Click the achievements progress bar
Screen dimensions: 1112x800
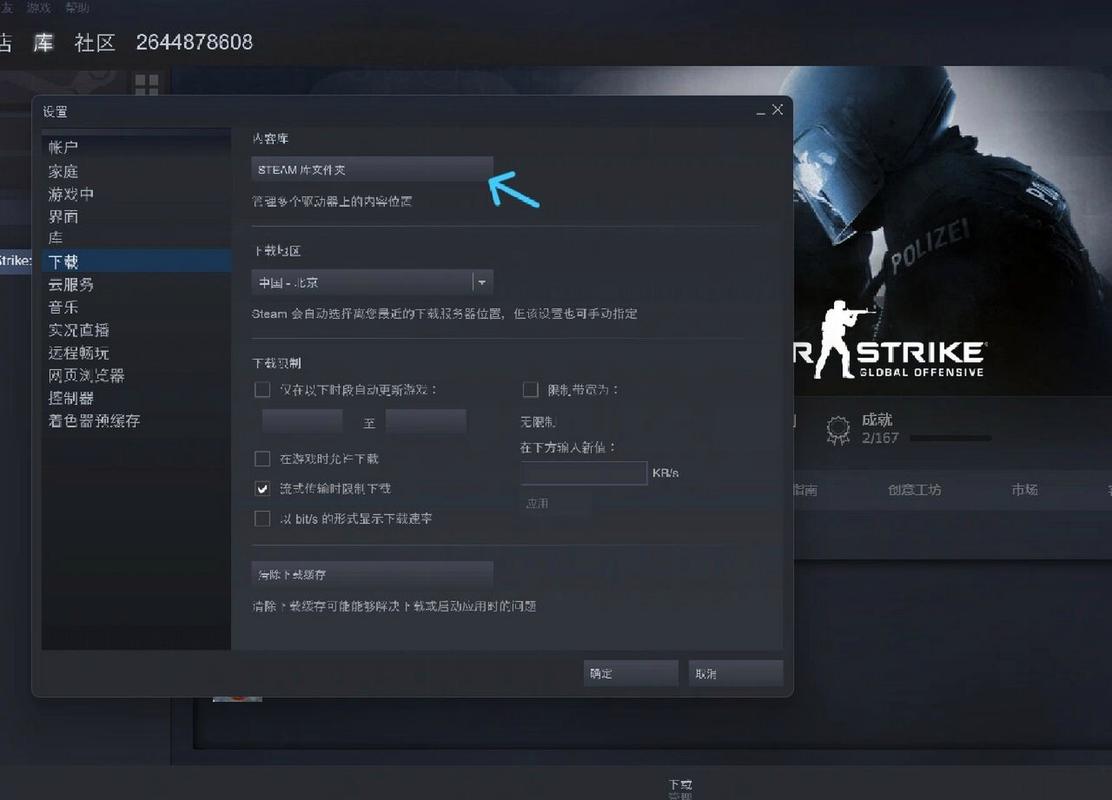pos(950,438)
